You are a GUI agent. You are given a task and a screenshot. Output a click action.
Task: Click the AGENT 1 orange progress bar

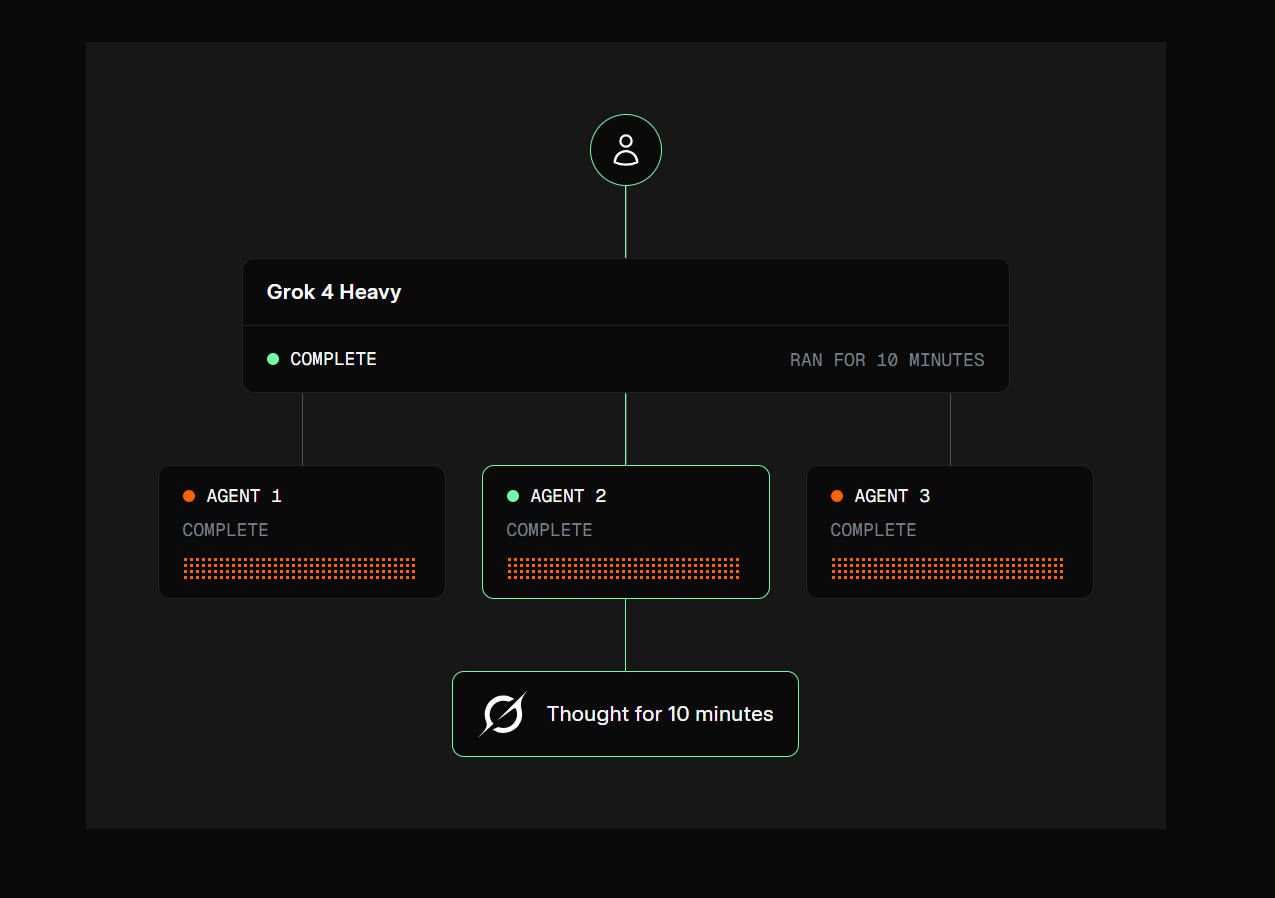tap(300, 568)
